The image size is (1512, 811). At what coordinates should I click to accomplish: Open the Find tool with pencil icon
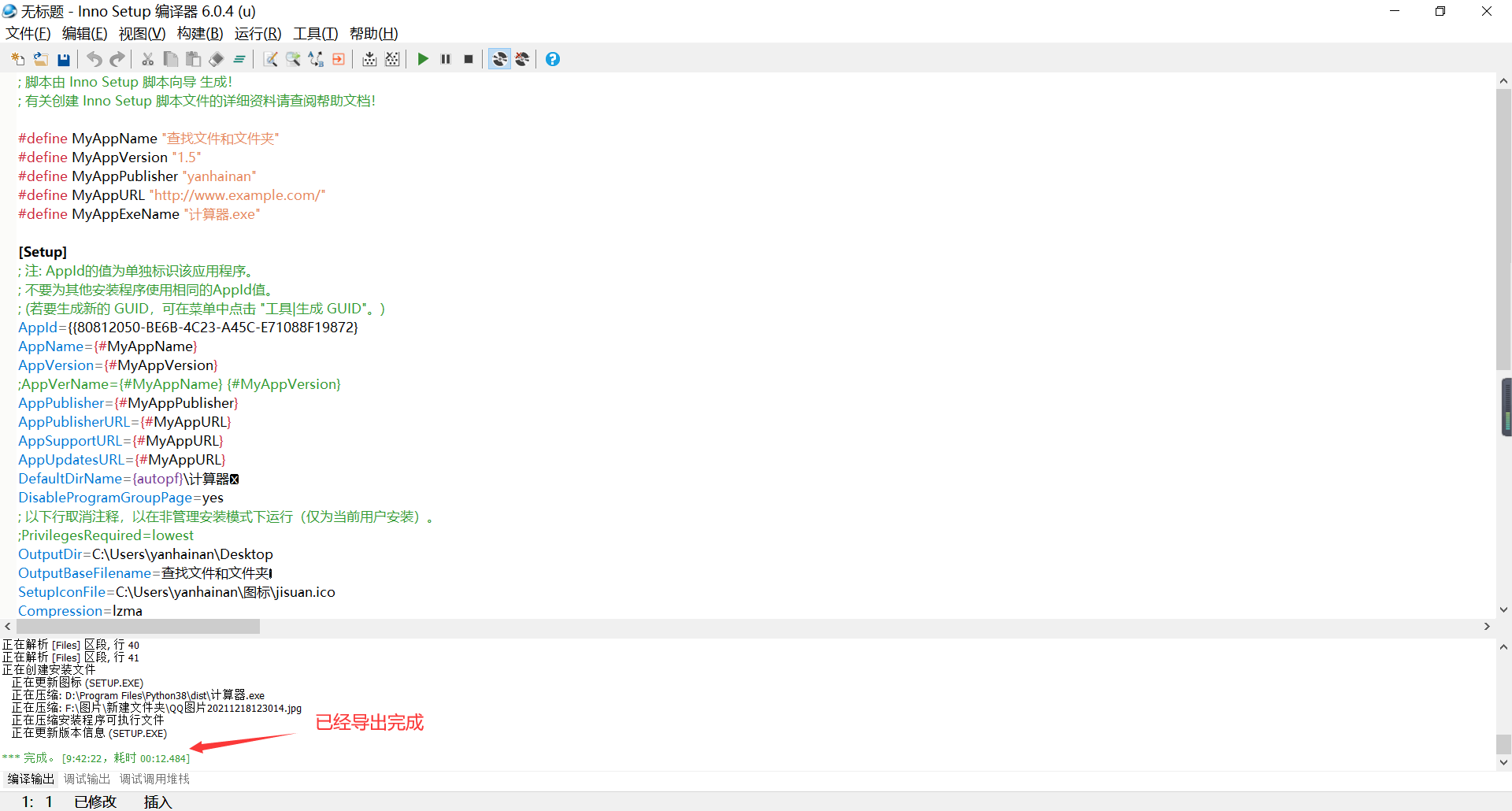tap(270, 59)
